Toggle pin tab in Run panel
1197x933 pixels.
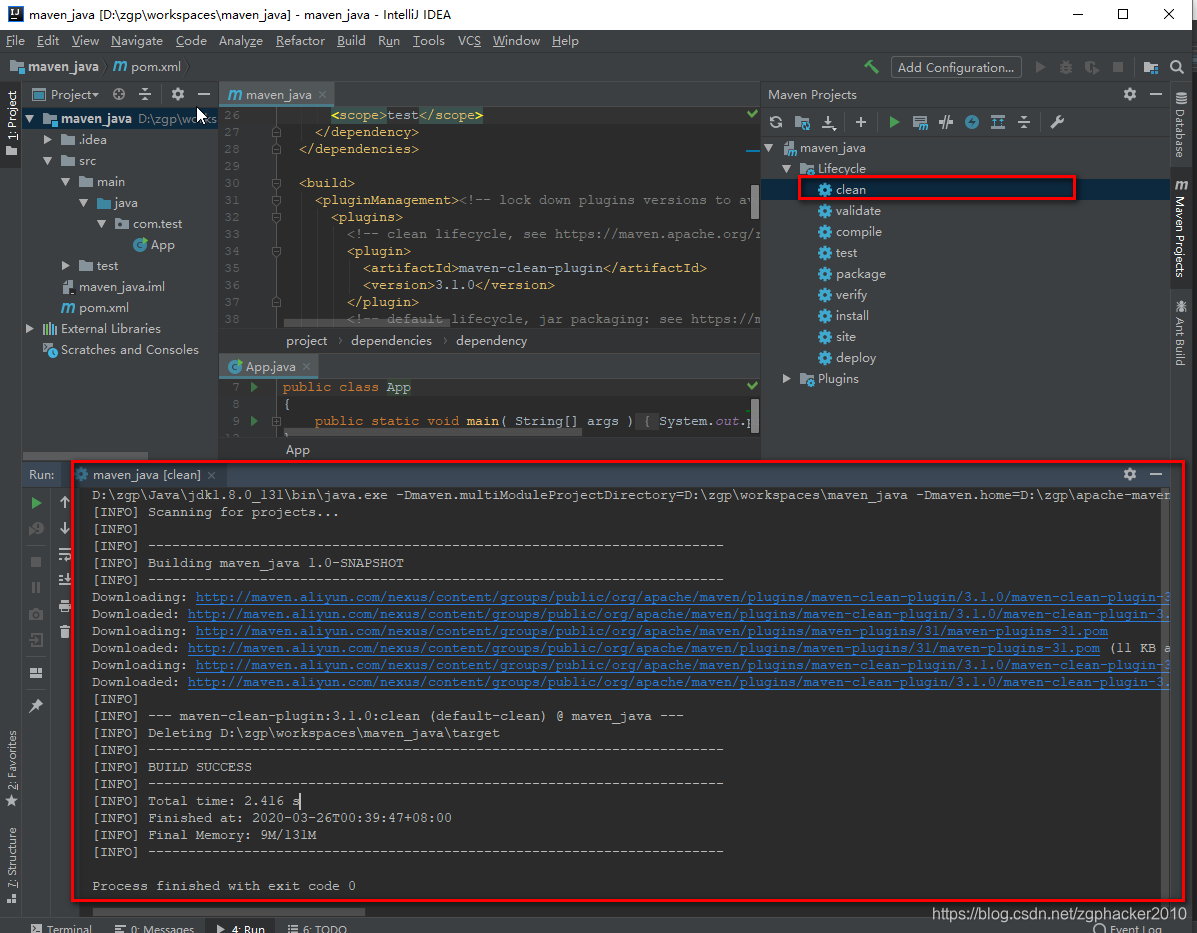coord(36,706)
